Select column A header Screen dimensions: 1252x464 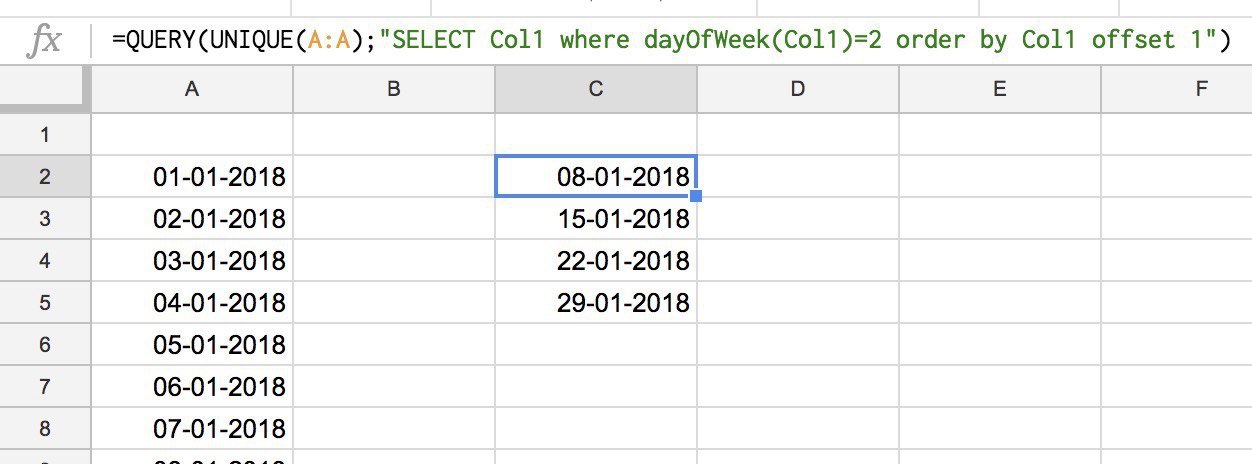pos(192,89)
